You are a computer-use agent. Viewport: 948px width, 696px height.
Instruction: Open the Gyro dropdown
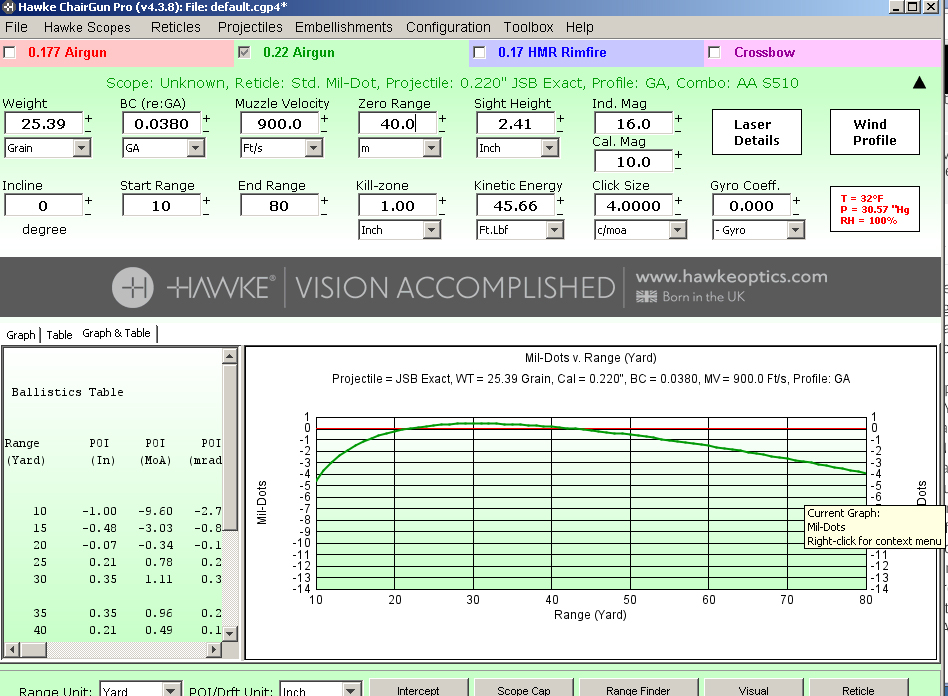tap(796, 230)
